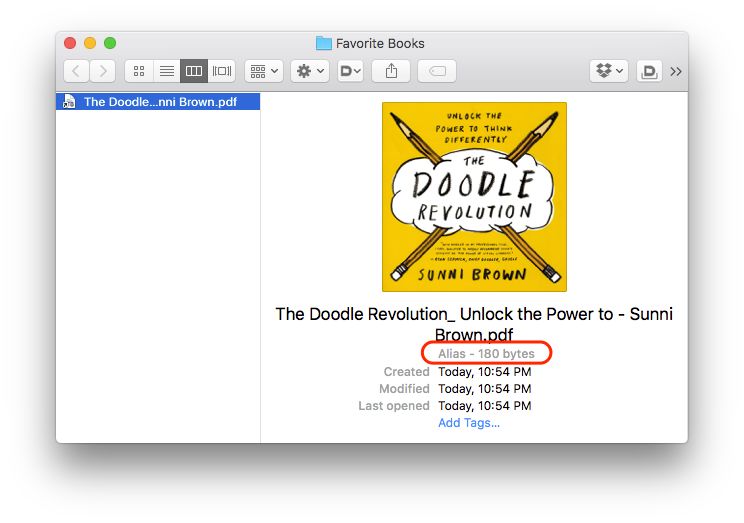Click the Modified time 'Today, 10:54 PM'

click(484, 389)
